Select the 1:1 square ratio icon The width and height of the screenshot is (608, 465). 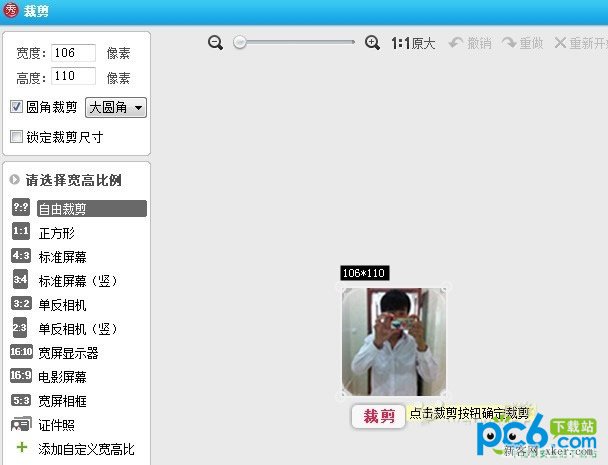(x=21, y=231)
